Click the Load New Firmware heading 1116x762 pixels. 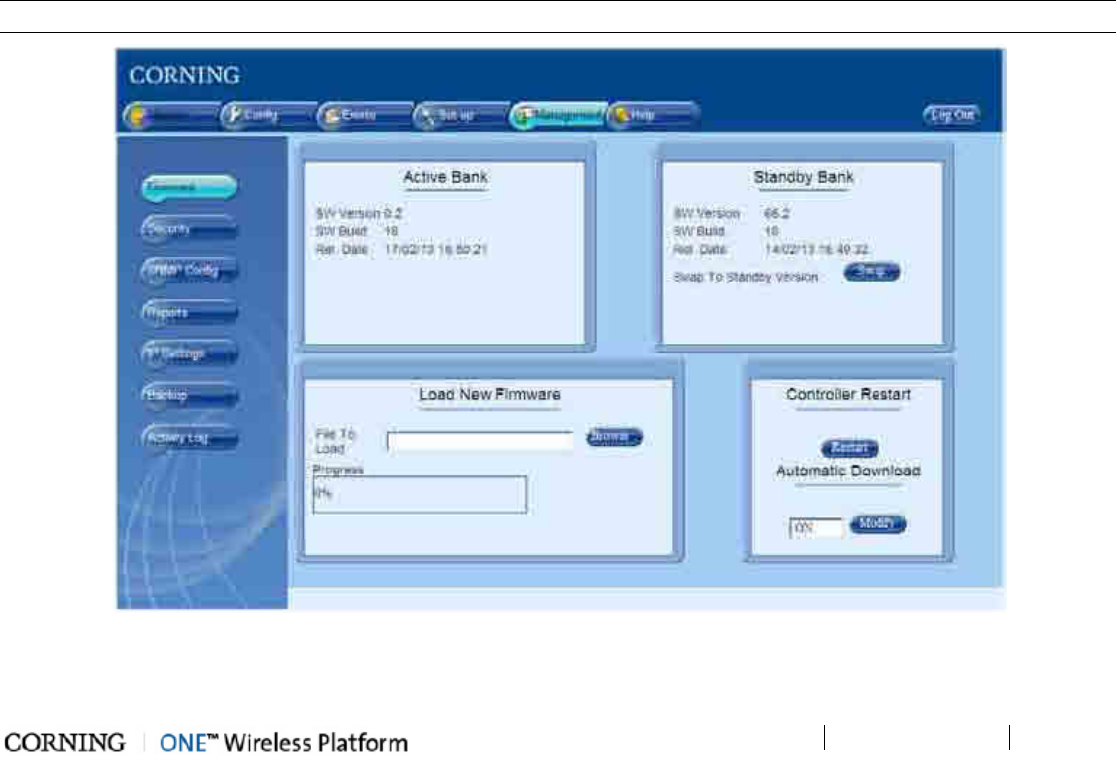tap(490, 394)
